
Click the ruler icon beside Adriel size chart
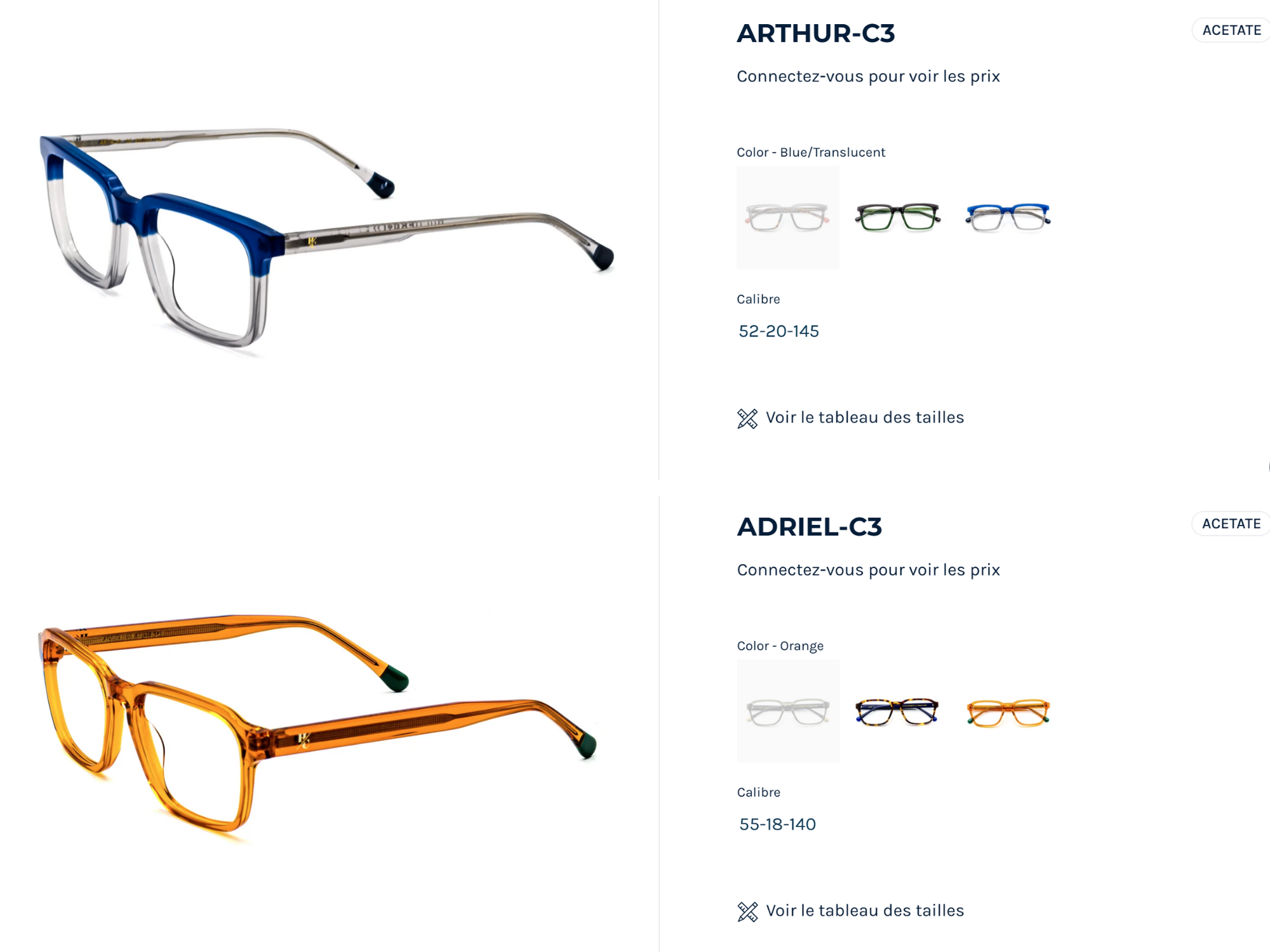(747, 911)
